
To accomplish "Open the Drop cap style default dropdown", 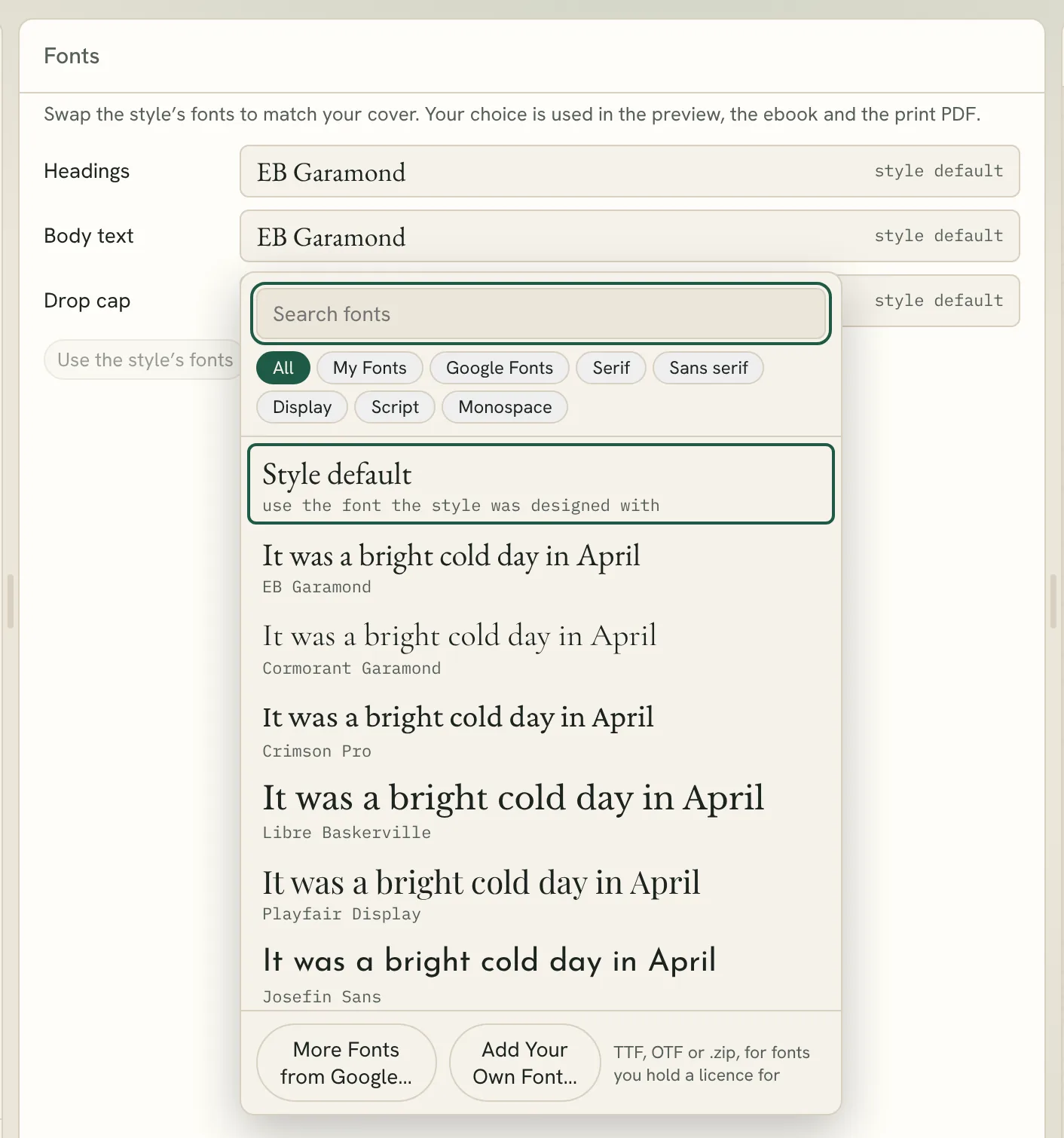I will [x=930, y=301].
